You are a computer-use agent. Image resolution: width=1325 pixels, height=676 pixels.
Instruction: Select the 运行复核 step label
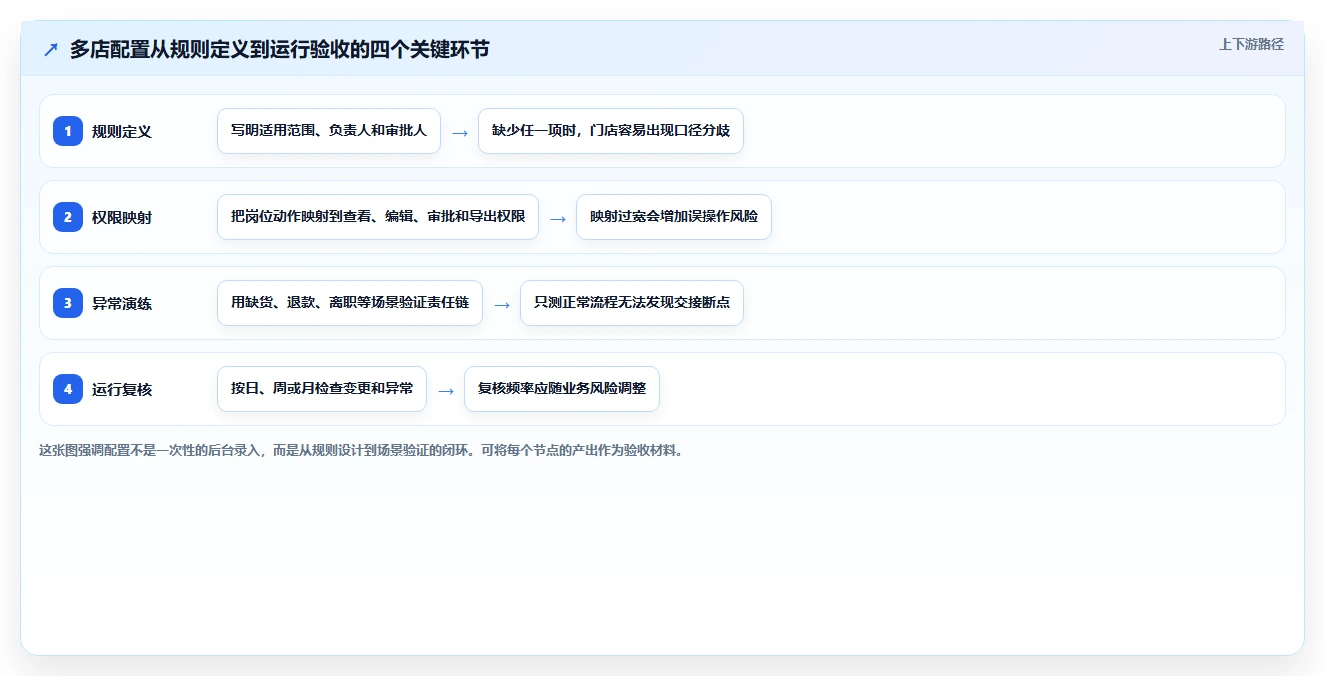tap(122, 389)
